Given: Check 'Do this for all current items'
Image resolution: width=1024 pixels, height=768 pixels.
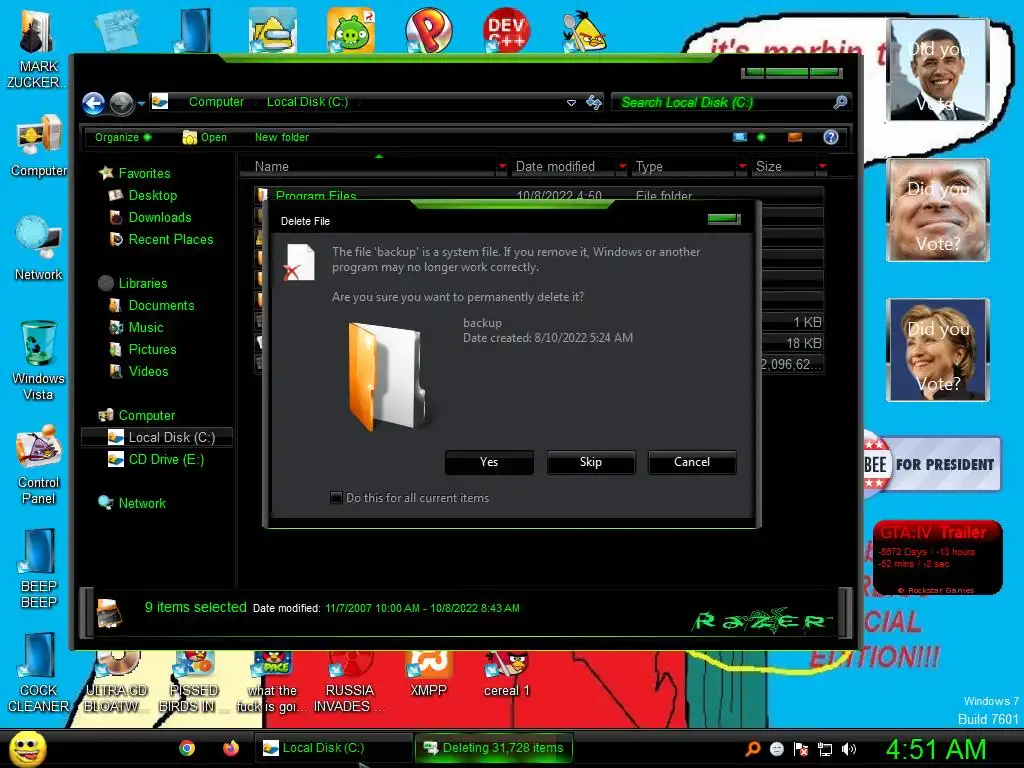Looking at the screenshot, I should coord(336,498).
